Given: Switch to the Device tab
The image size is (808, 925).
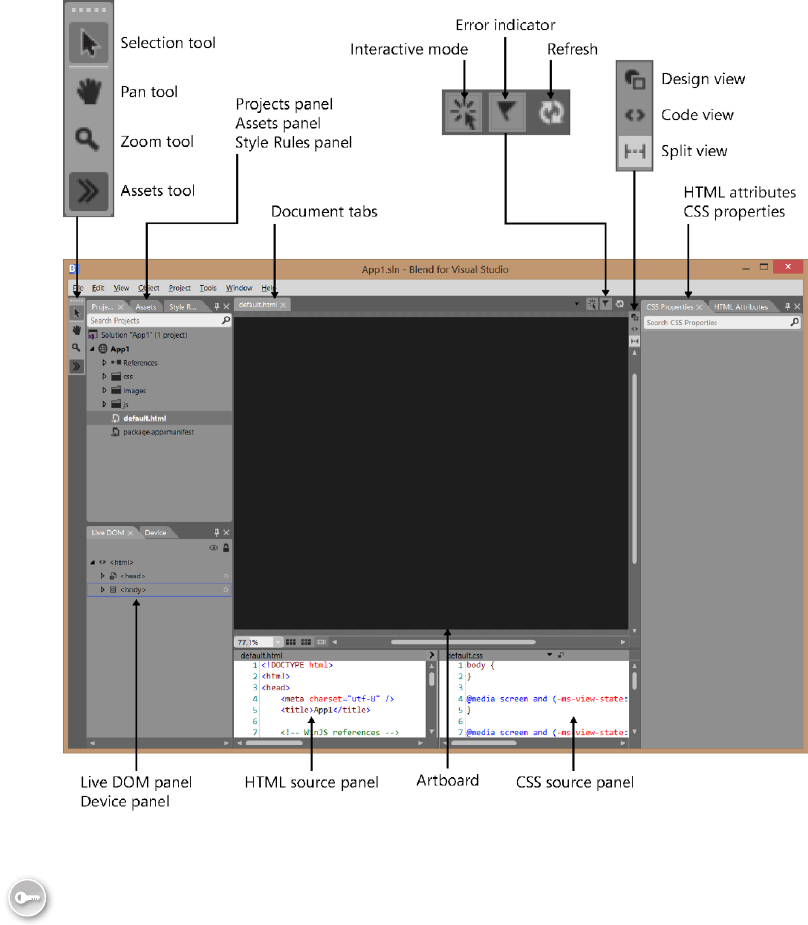Looking at the screenshot, I should click(x=156, y=533).
